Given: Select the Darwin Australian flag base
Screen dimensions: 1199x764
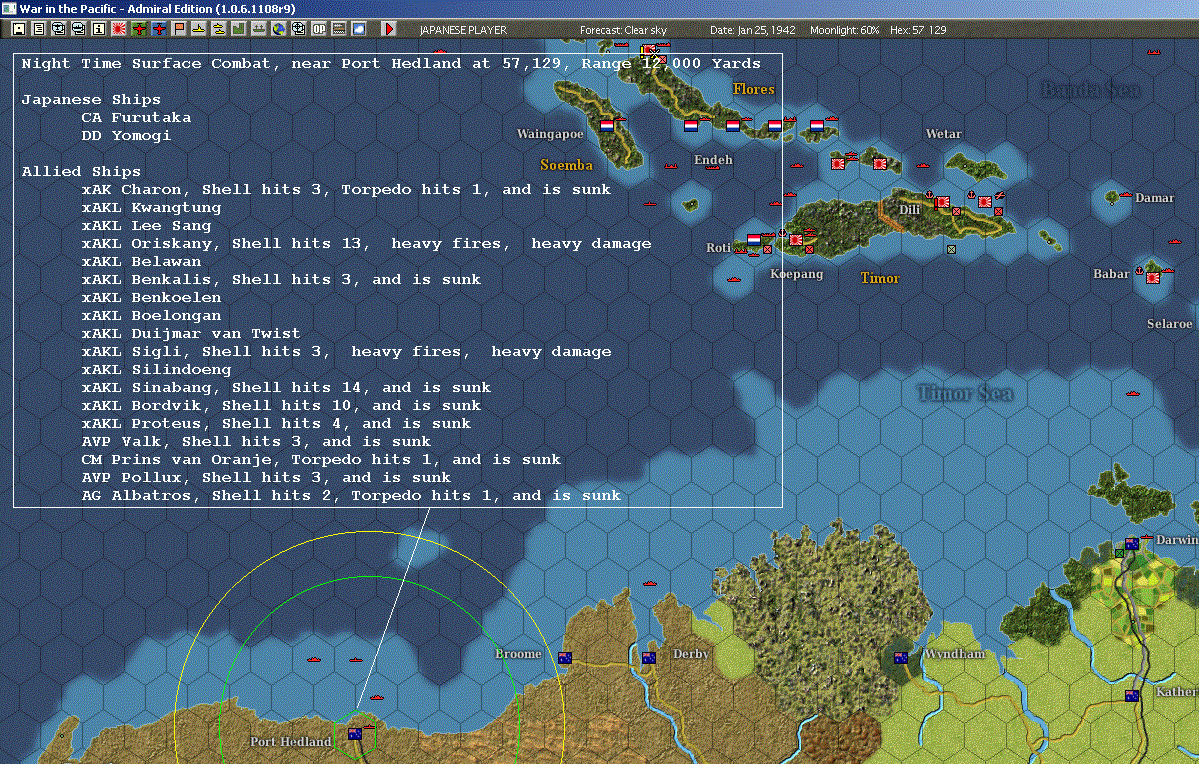Looking at the screenshot, I should pyautogui.click(x=1132, y=544).
